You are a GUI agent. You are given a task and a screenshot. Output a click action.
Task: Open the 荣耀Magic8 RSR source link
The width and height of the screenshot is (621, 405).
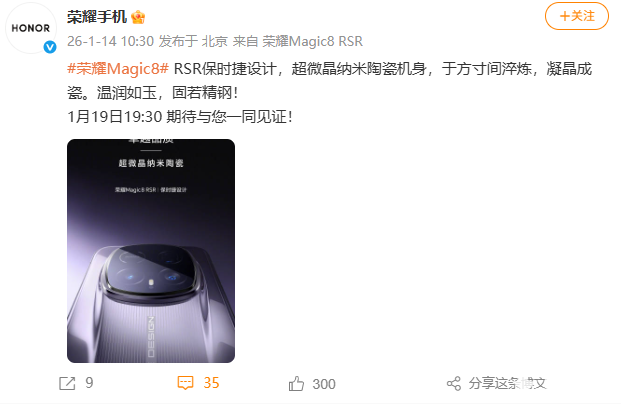tap(313, 41)
